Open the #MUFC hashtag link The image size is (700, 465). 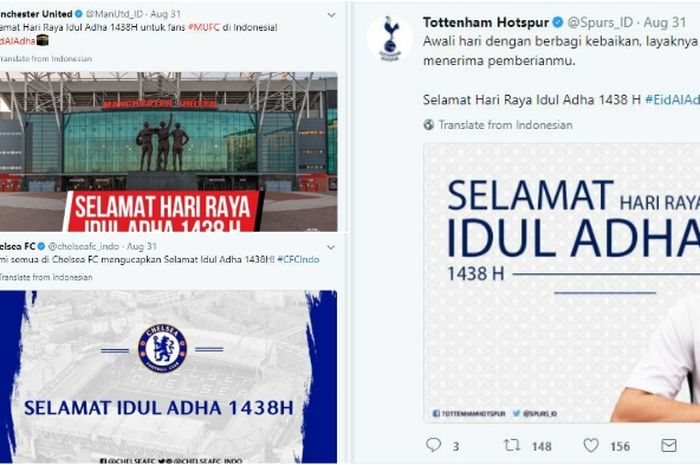(204, 27)
